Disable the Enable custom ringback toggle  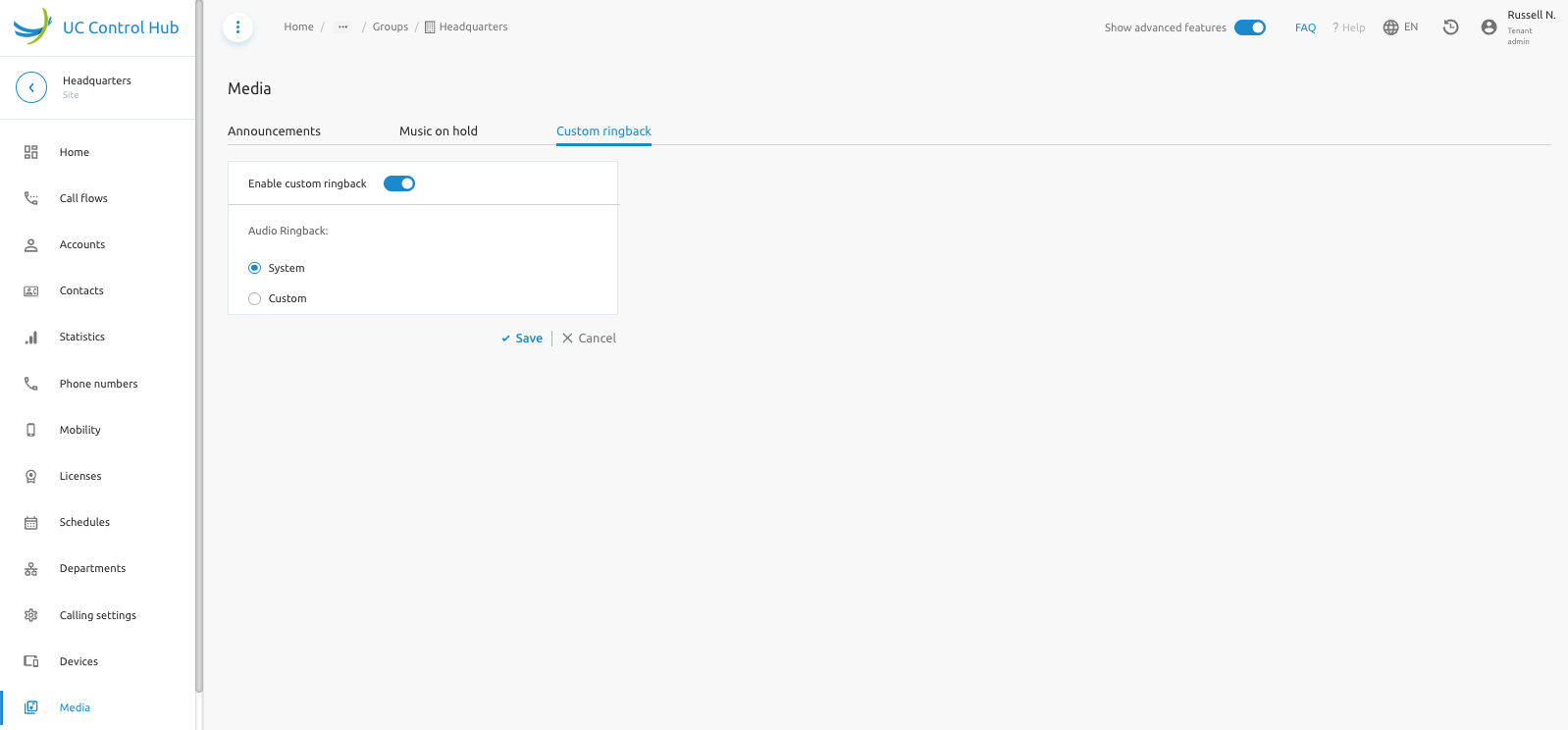[x=399, y=183]
